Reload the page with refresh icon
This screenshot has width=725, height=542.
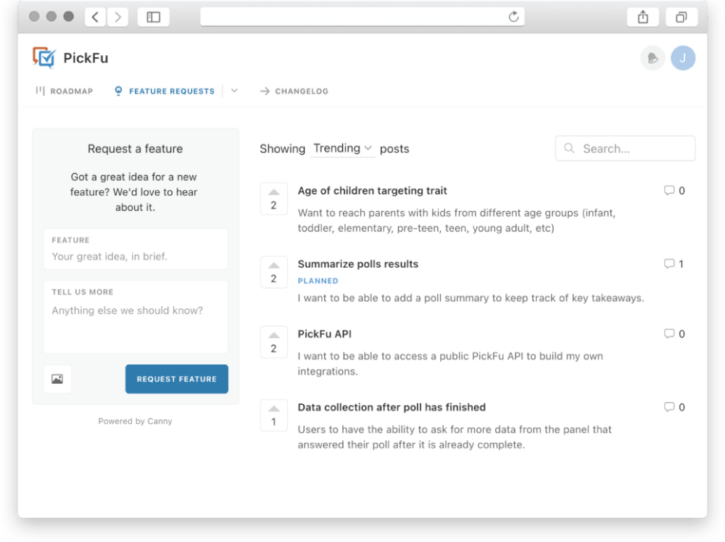(x=514, y=17)
